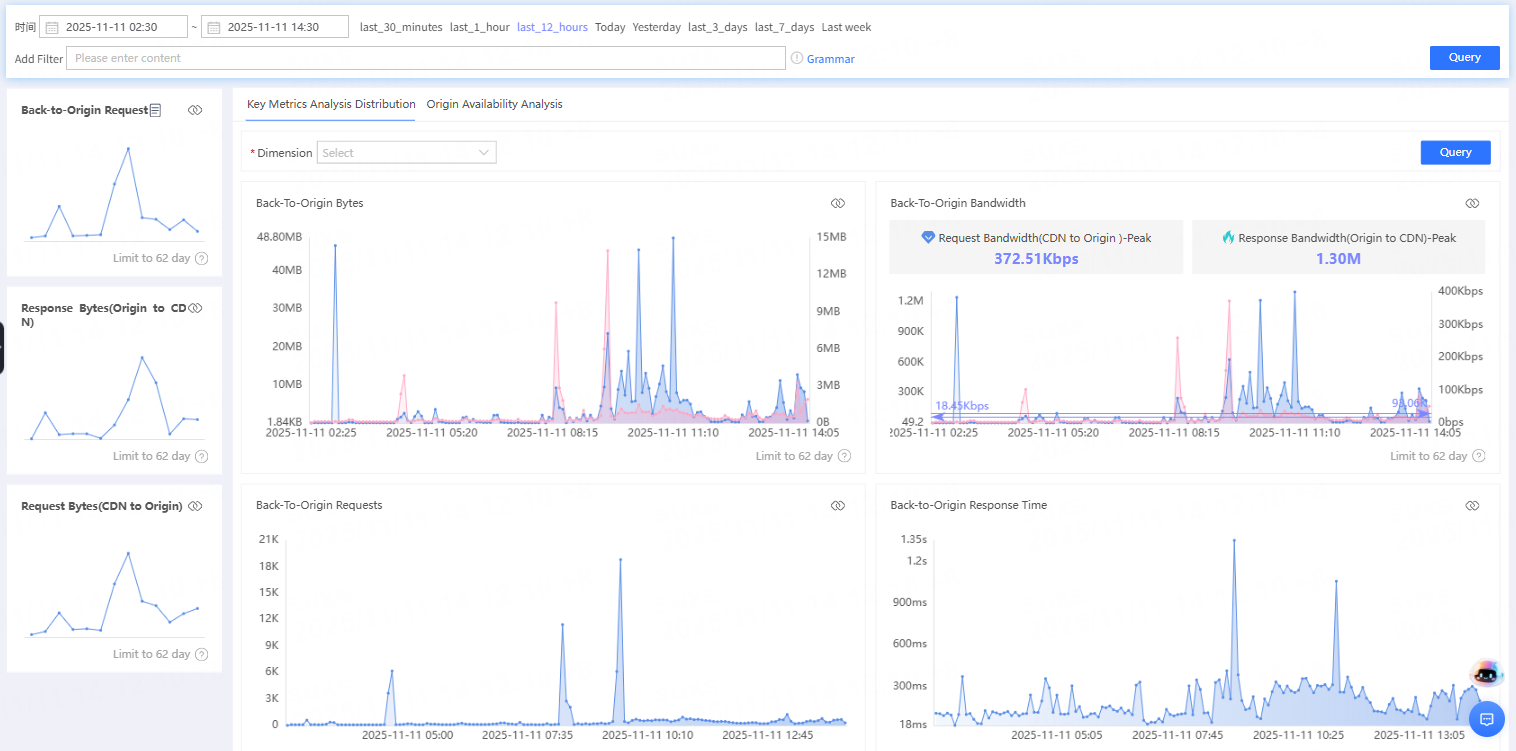Click the robot assistant avatar
The height and width of the screenshot is (751, 1516).
tap(1486, 673)
